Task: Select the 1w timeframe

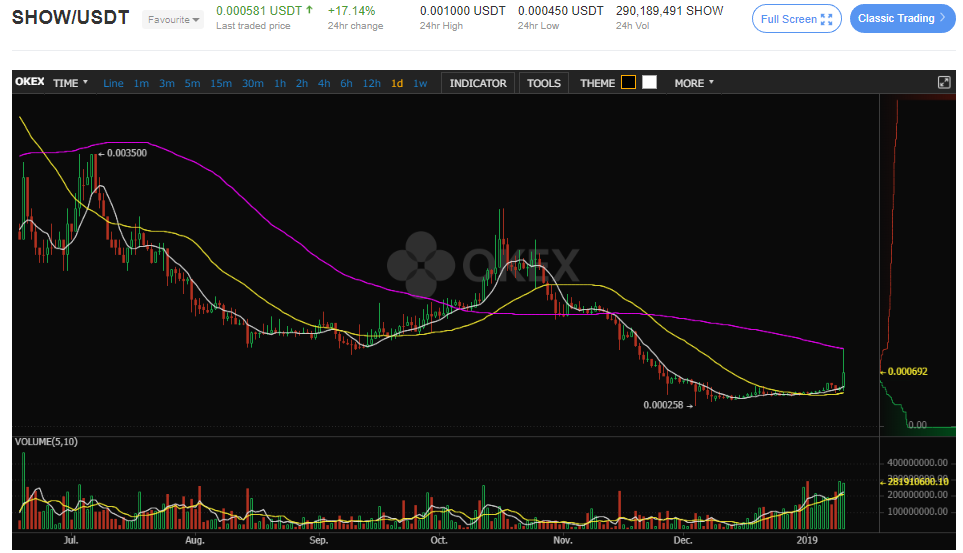Action: [x=420, y=83]
